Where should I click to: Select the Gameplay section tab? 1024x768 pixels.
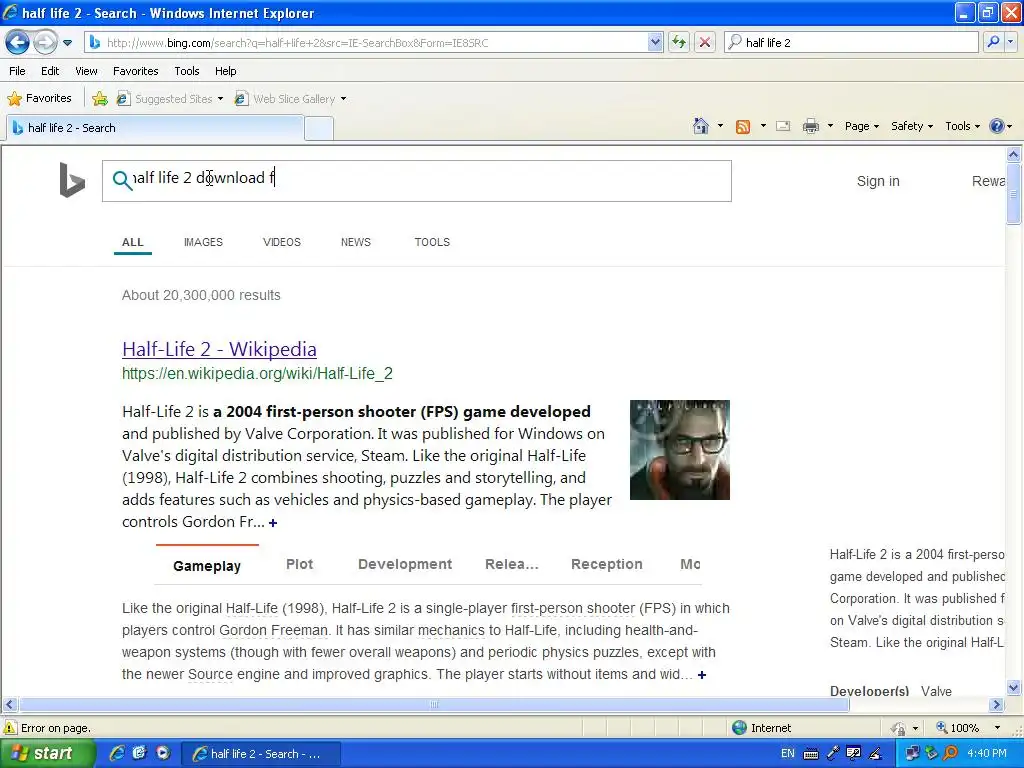[x=207, y=566]
